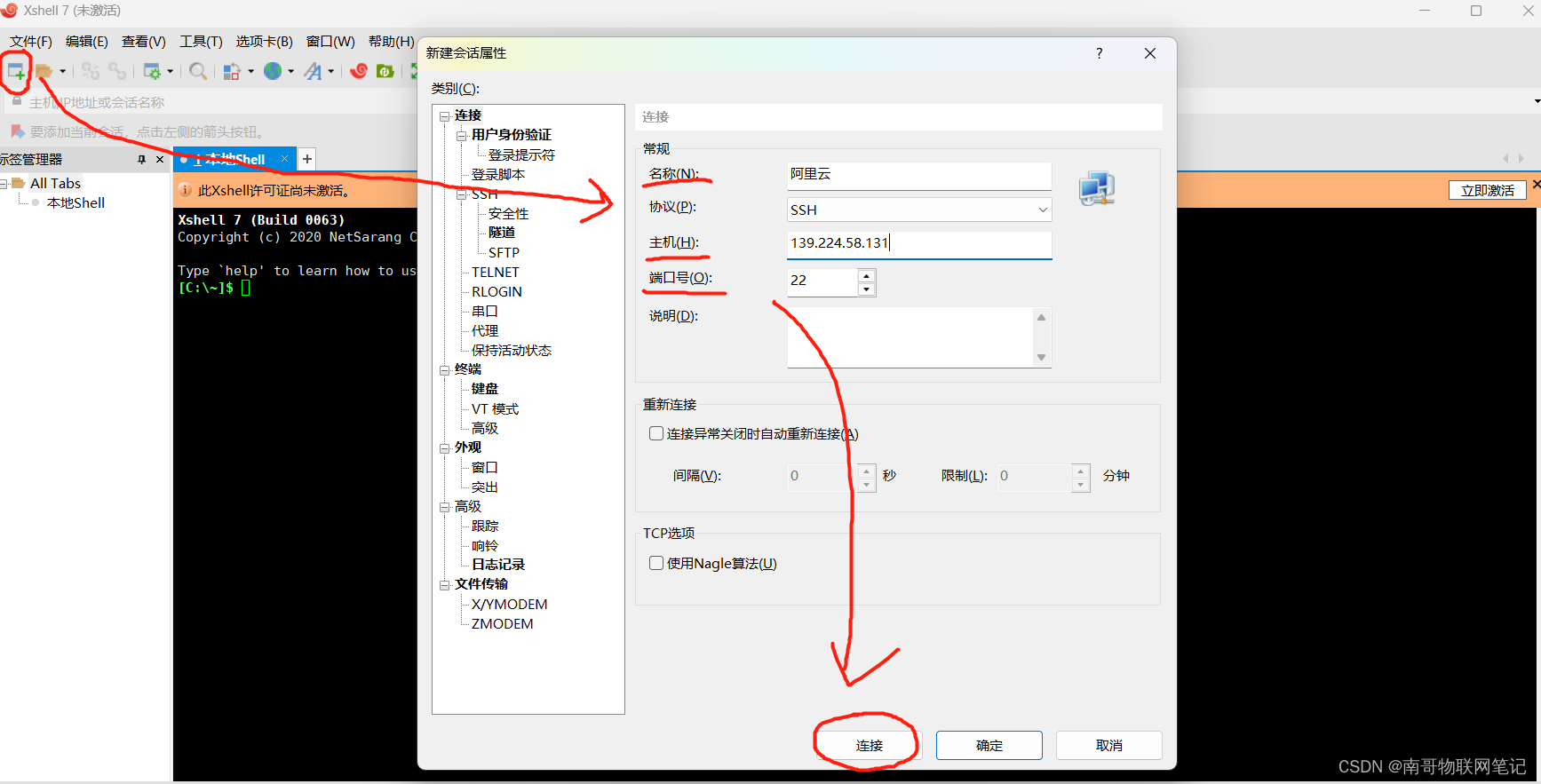Collapse the 外观 category node
Image resolution: width=1541 pixels, height=784 pixels.
tap(444, 448)
